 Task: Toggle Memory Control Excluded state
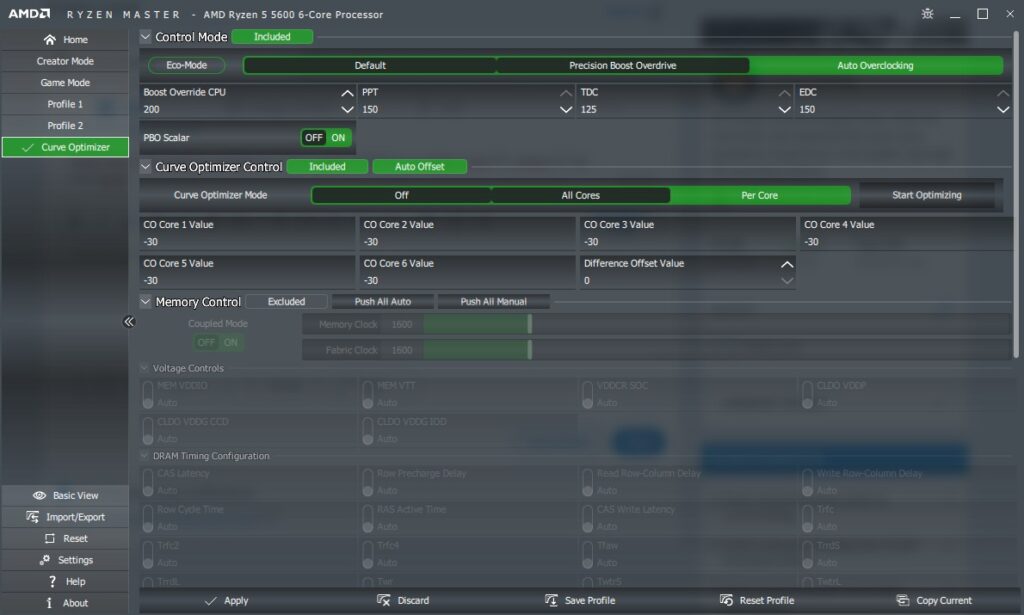click(286, 302)
